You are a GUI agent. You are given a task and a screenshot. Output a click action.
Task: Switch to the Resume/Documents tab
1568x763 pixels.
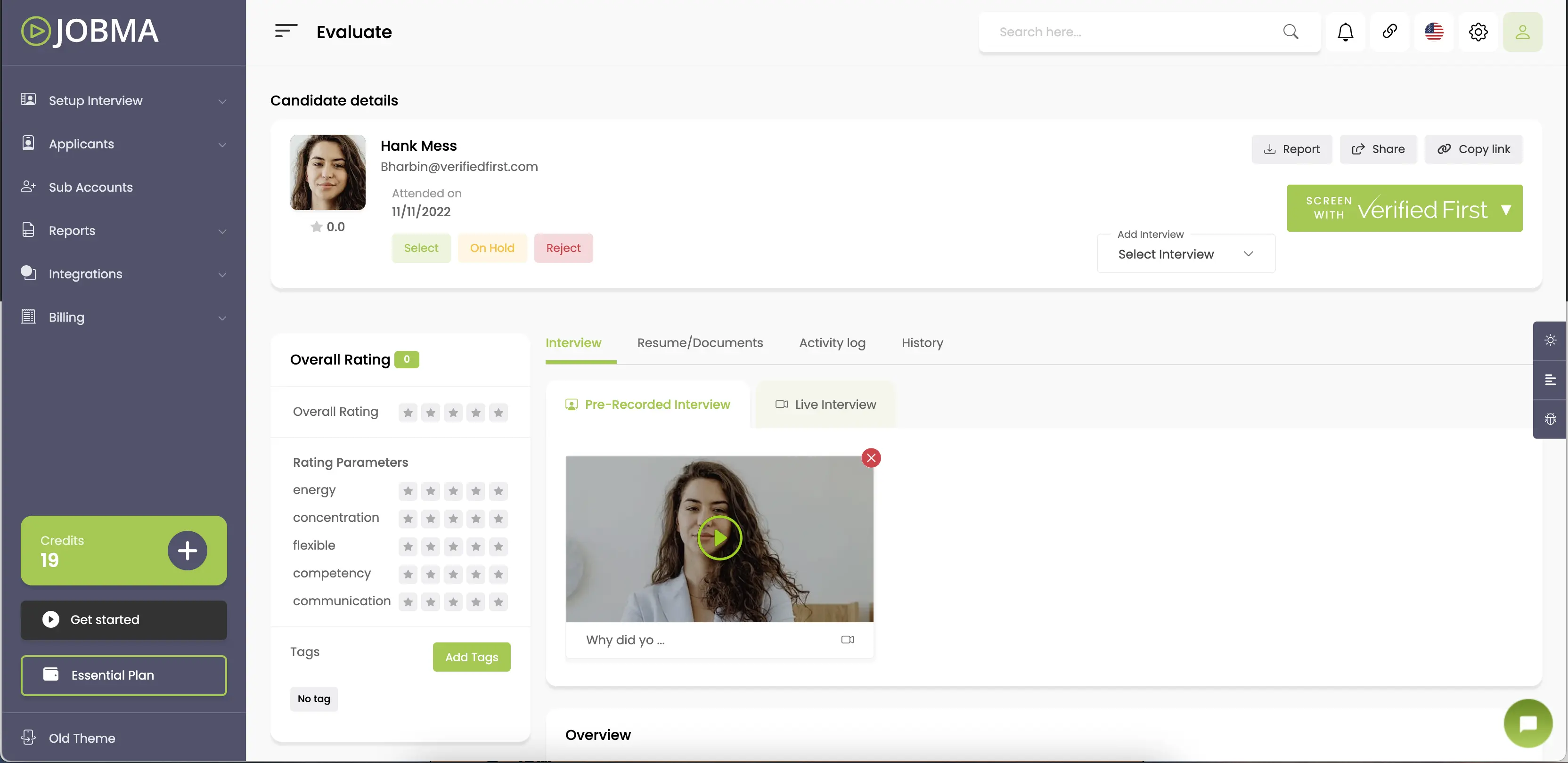[700, 342]
